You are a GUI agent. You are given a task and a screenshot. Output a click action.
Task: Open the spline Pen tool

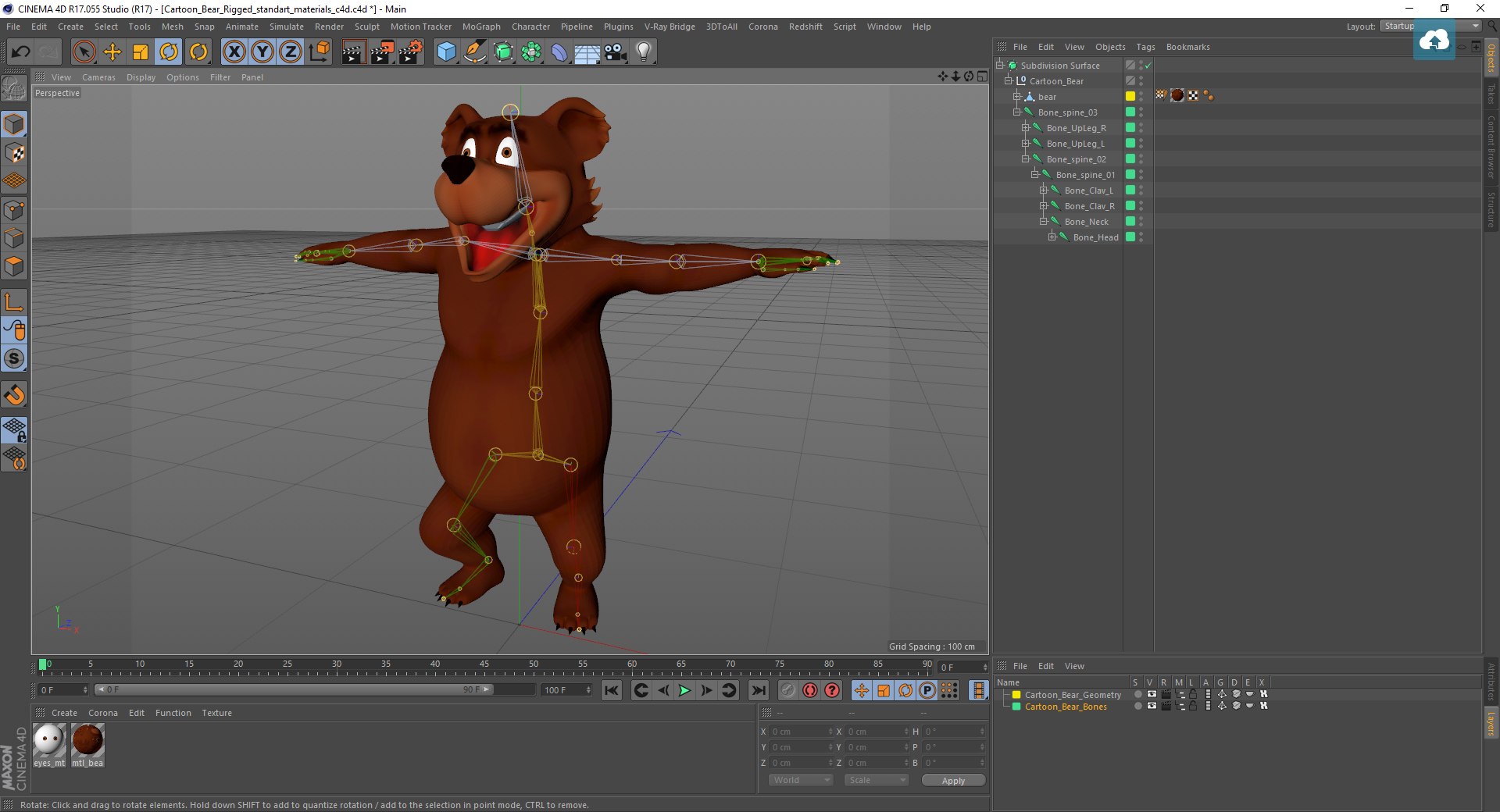[474, 52]
